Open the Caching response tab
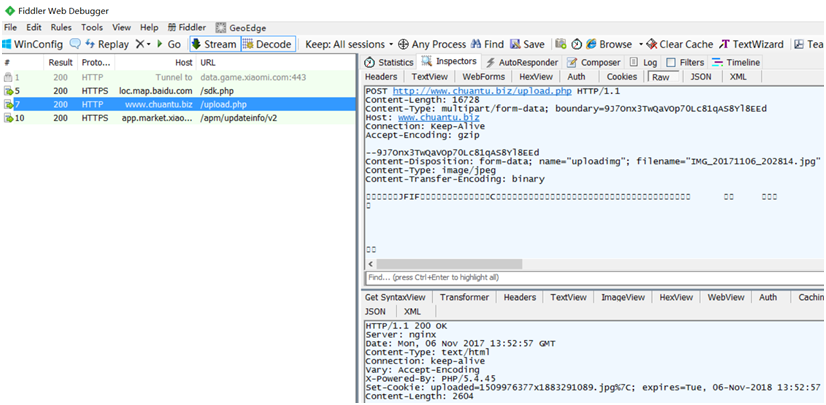The width and height of the screenshot is (826, 405). 811,297
